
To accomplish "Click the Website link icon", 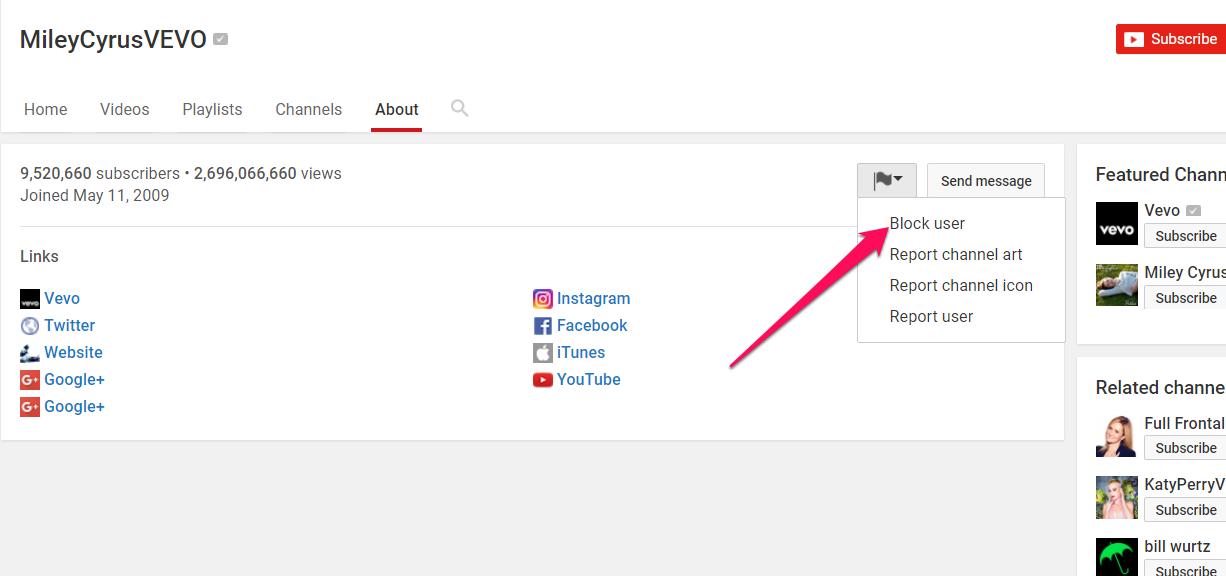I will coord(30,353).
